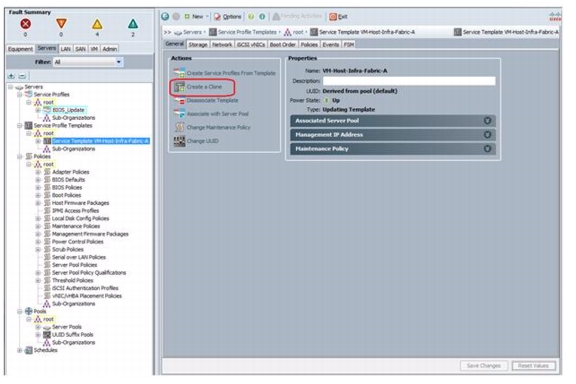This screenshot has width=576, height=384.
Task: Open the FSM tab
Action: coord(349,44)
